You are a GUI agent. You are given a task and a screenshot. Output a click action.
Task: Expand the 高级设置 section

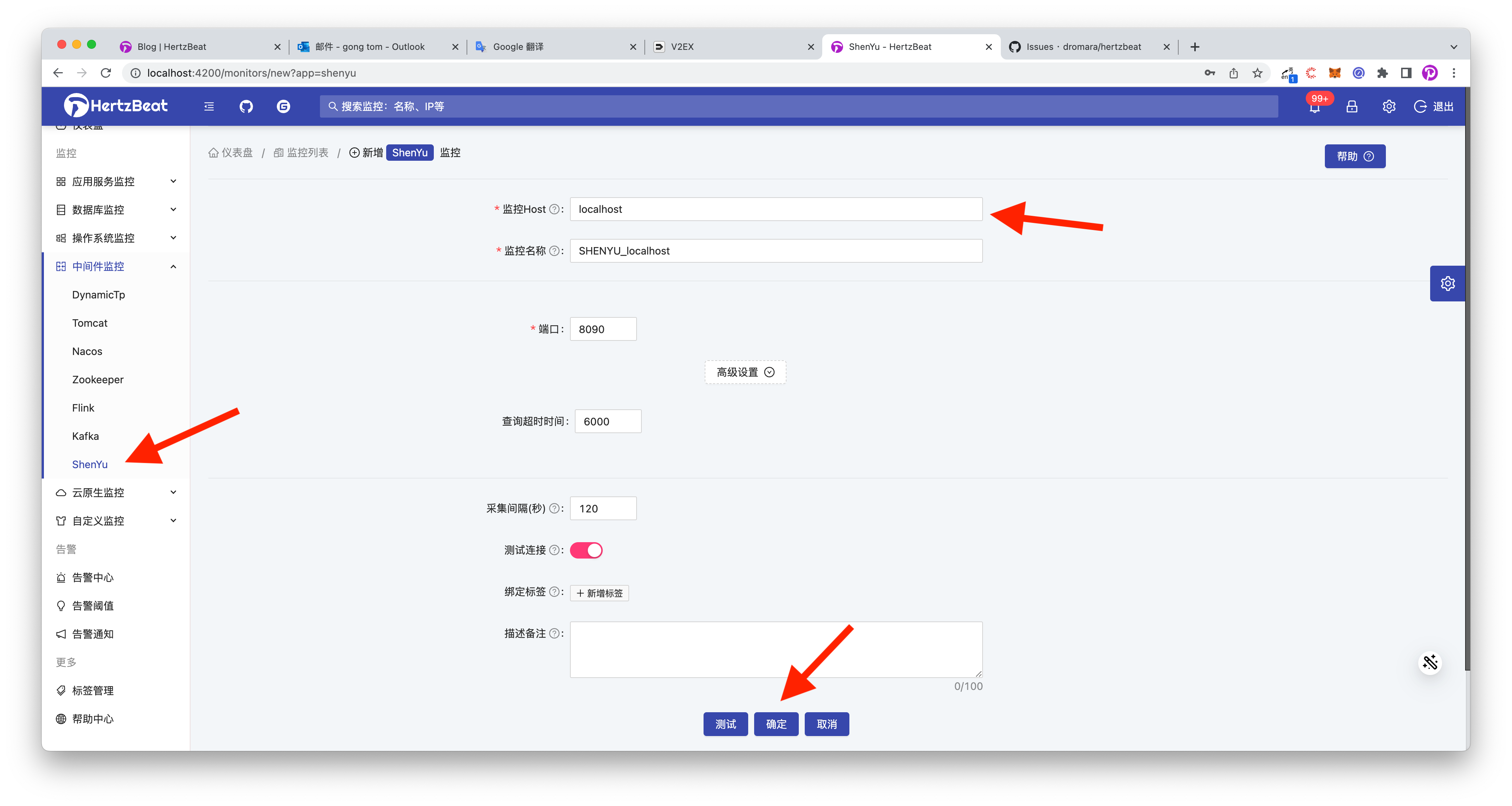point(745,372)
